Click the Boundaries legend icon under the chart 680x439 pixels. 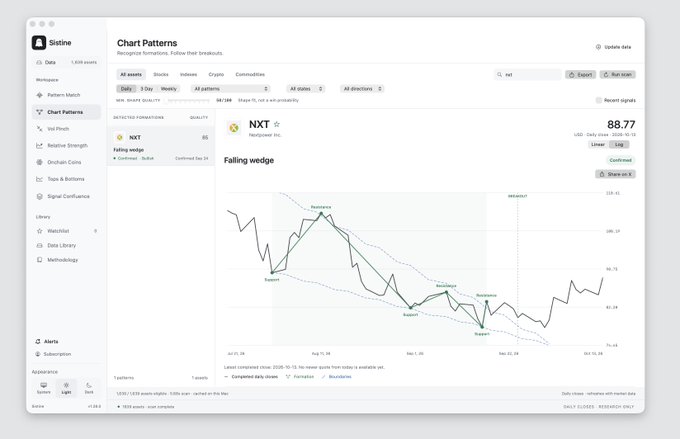pos(323,377)
